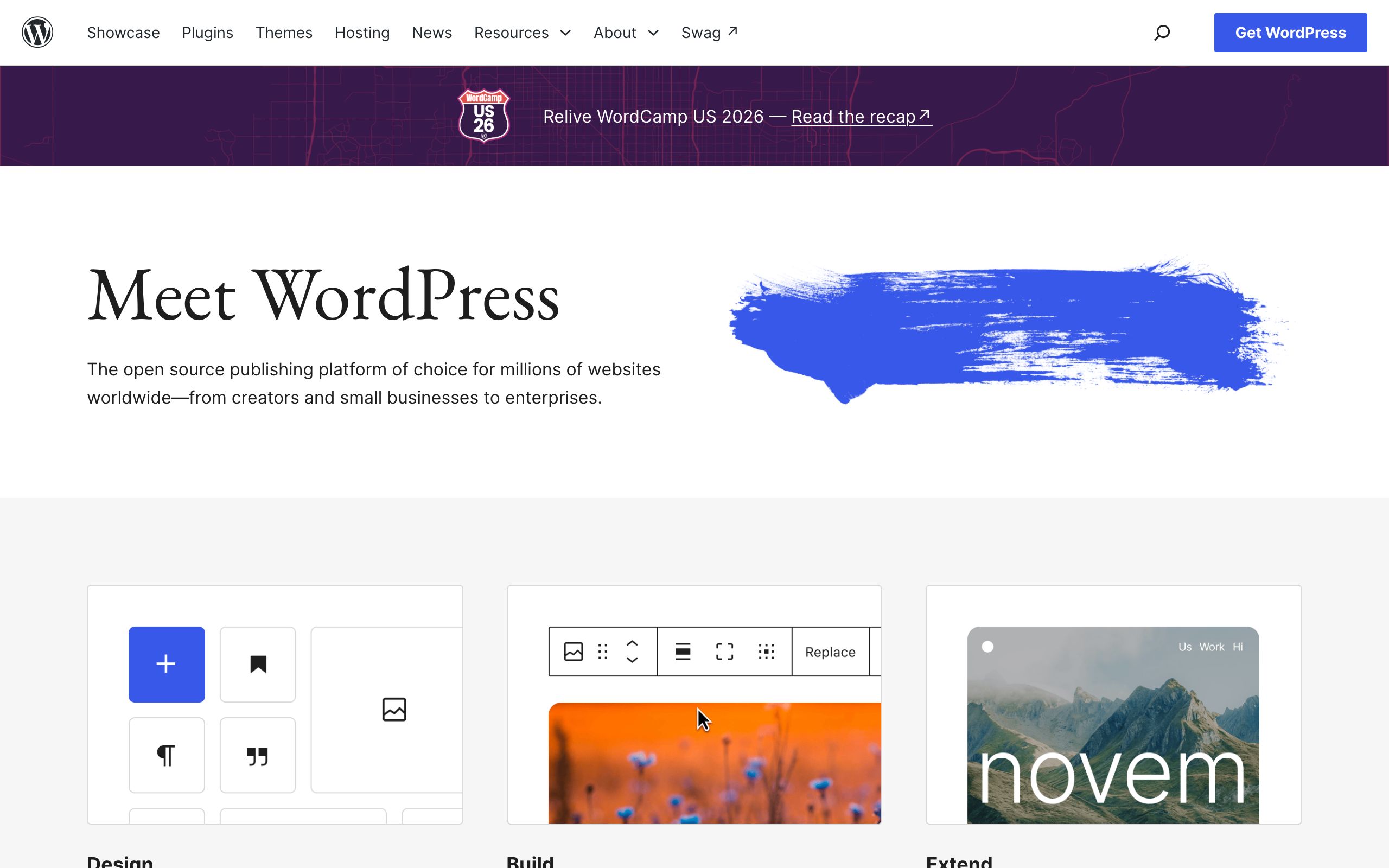Open the Hosting menu item

(362, 33)
